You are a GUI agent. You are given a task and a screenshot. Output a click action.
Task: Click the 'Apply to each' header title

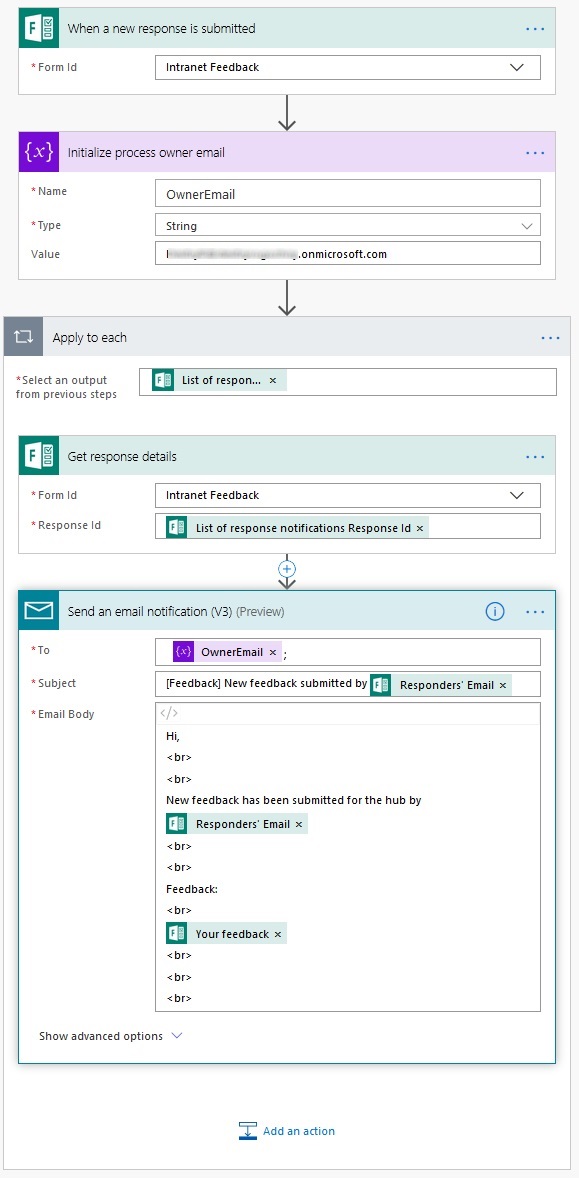tap(89, 338)
